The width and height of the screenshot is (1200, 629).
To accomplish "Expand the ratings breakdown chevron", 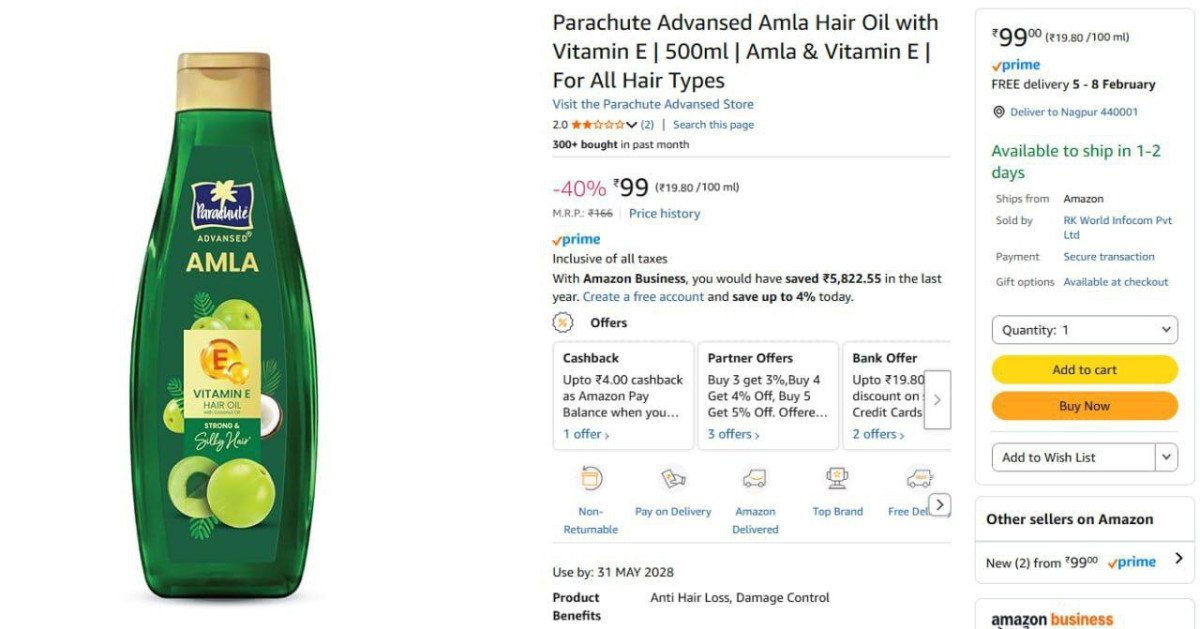I will (631, 125).
